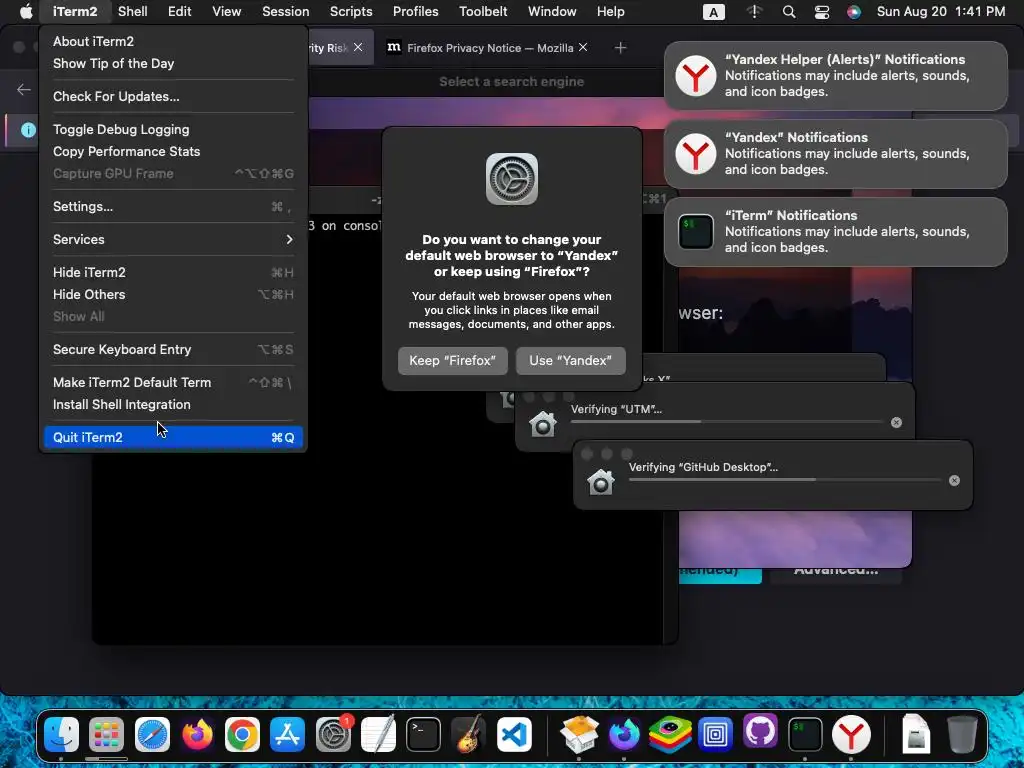The height and width of the screenshot is (768, 1024).
Task: Click the info icon in Firefox bar
Action: [x=28, y=130]
